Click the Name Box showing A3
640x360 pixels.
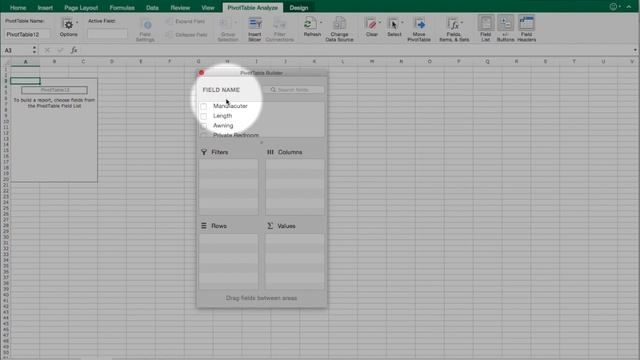17,50
